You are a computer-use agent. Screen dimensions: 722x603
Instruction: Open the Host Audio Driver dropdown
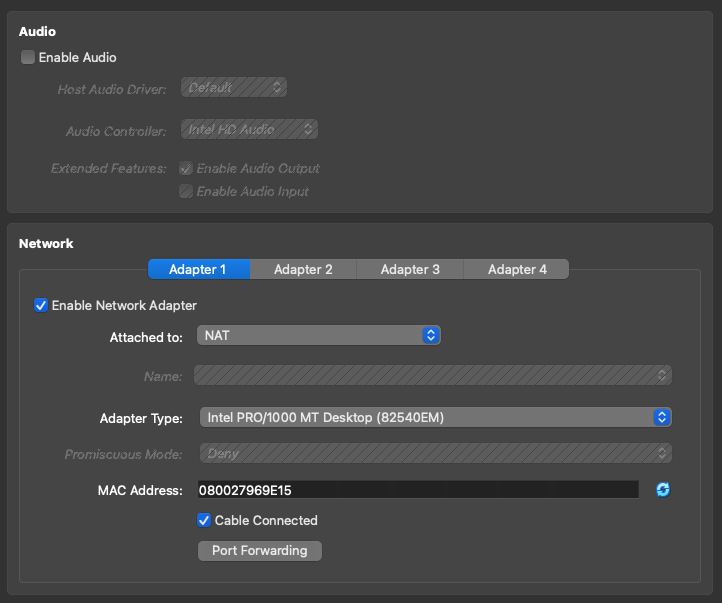pyautogui.click(x=233, y=88)
